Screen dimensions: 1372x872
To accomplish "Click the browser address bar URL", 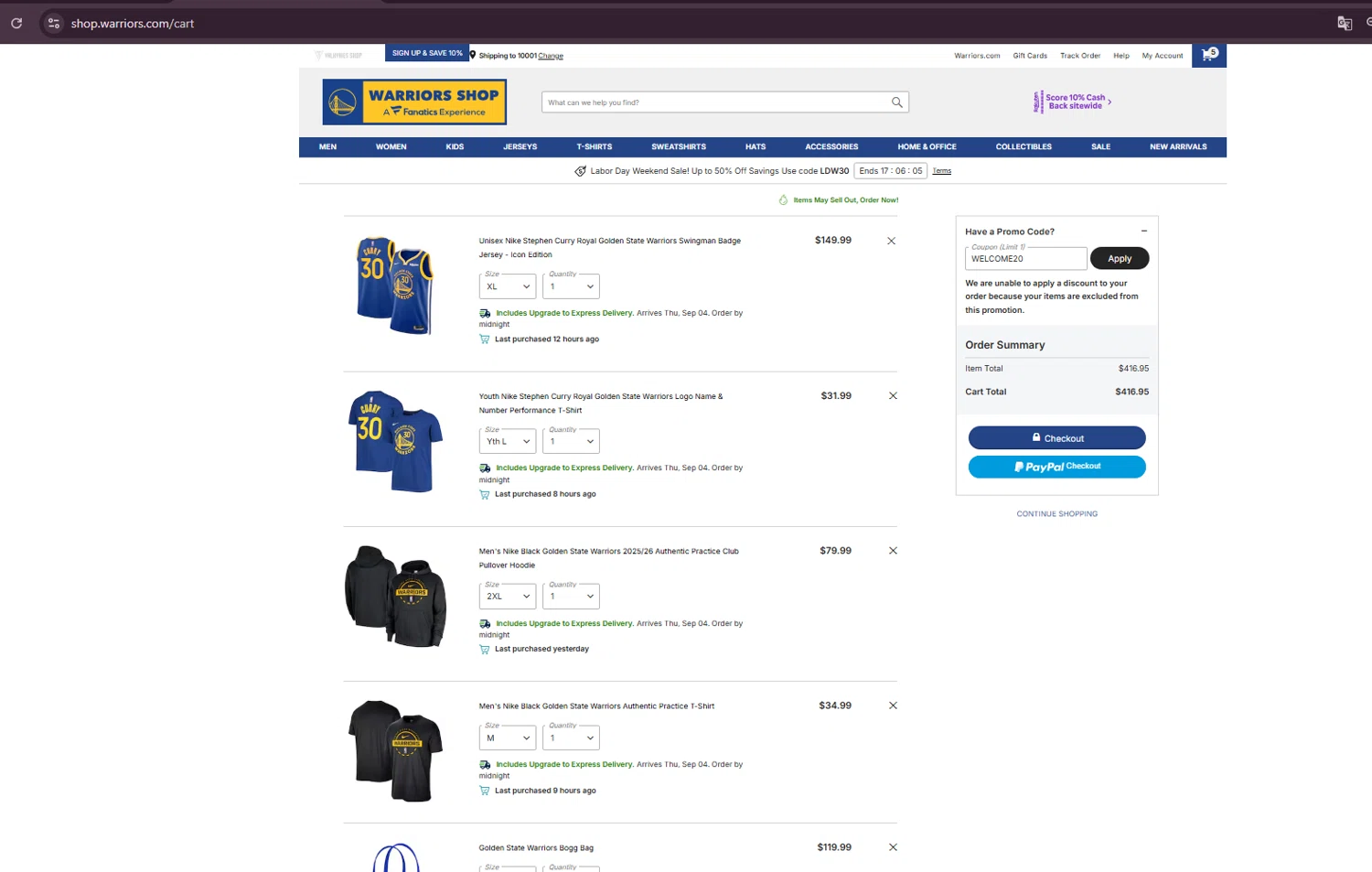I will [133, 23].
